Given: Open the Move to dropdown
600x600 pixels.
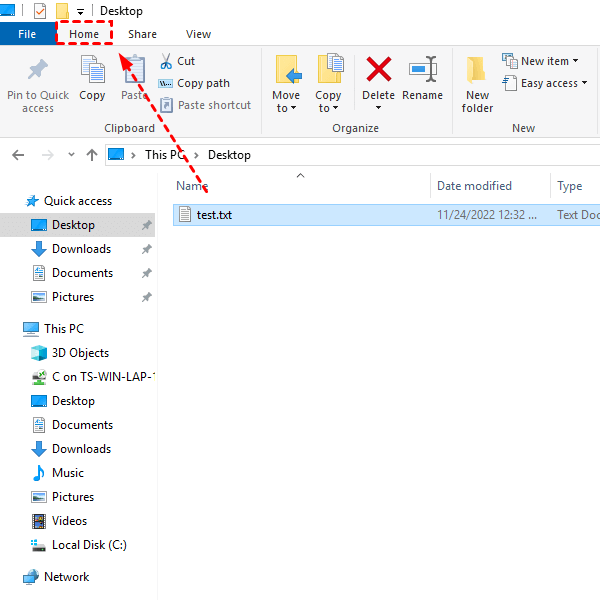Looking at the screenshot, I should click(x=286, y=102).
